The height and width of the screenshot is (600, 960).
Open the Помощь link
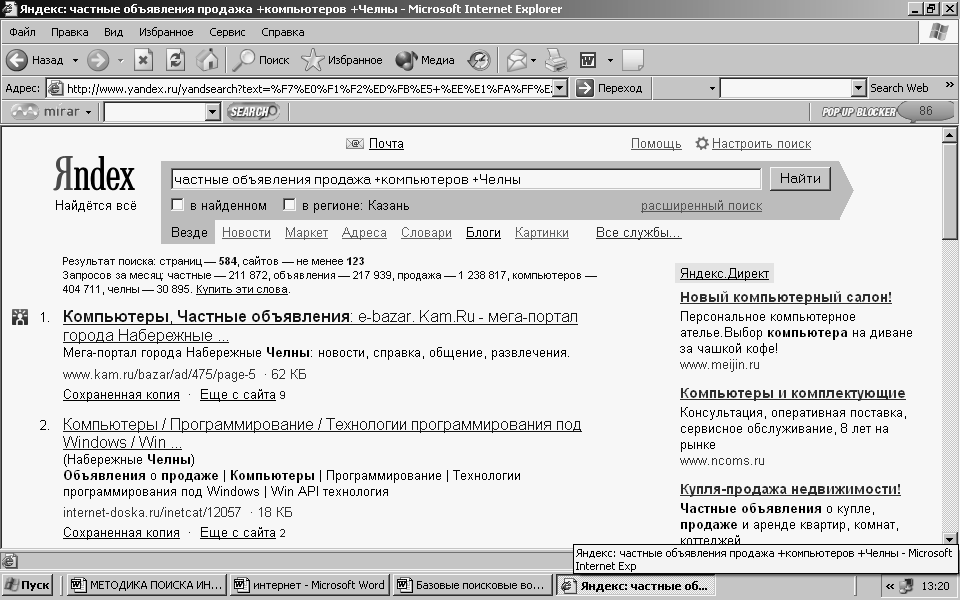[x=656, y=144]
